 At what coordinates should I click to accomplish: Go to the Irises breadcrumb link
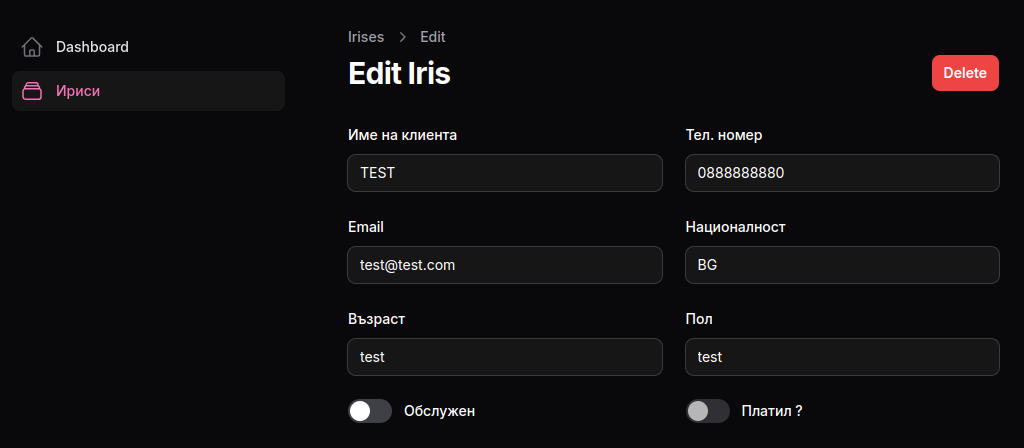click(366, 37)
